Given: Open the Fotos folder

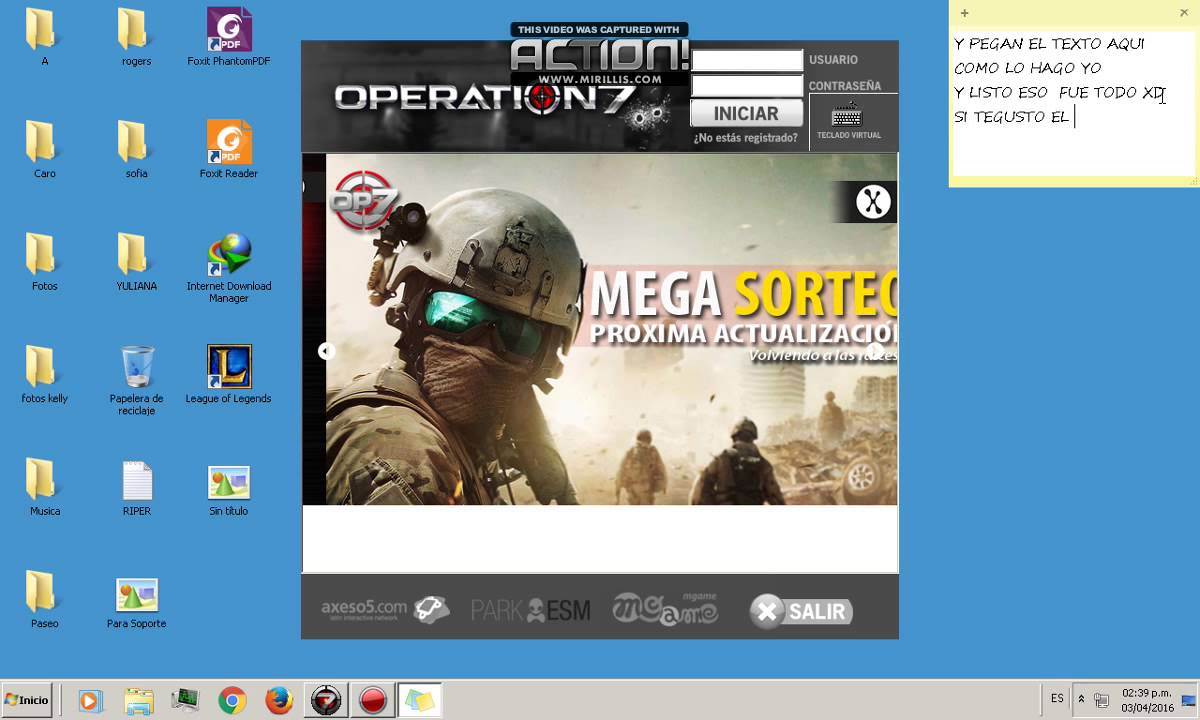Looking at the screenshot, I should (44, 262).
